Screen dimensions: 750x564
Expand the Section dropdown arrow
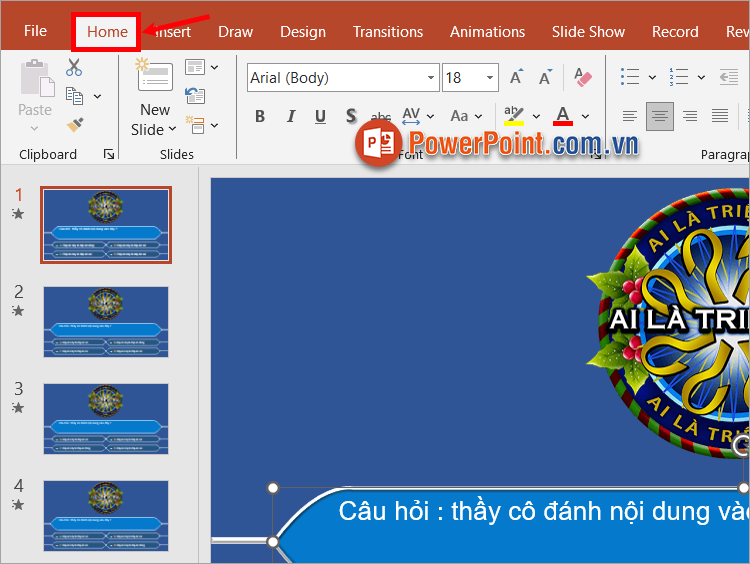215,125
